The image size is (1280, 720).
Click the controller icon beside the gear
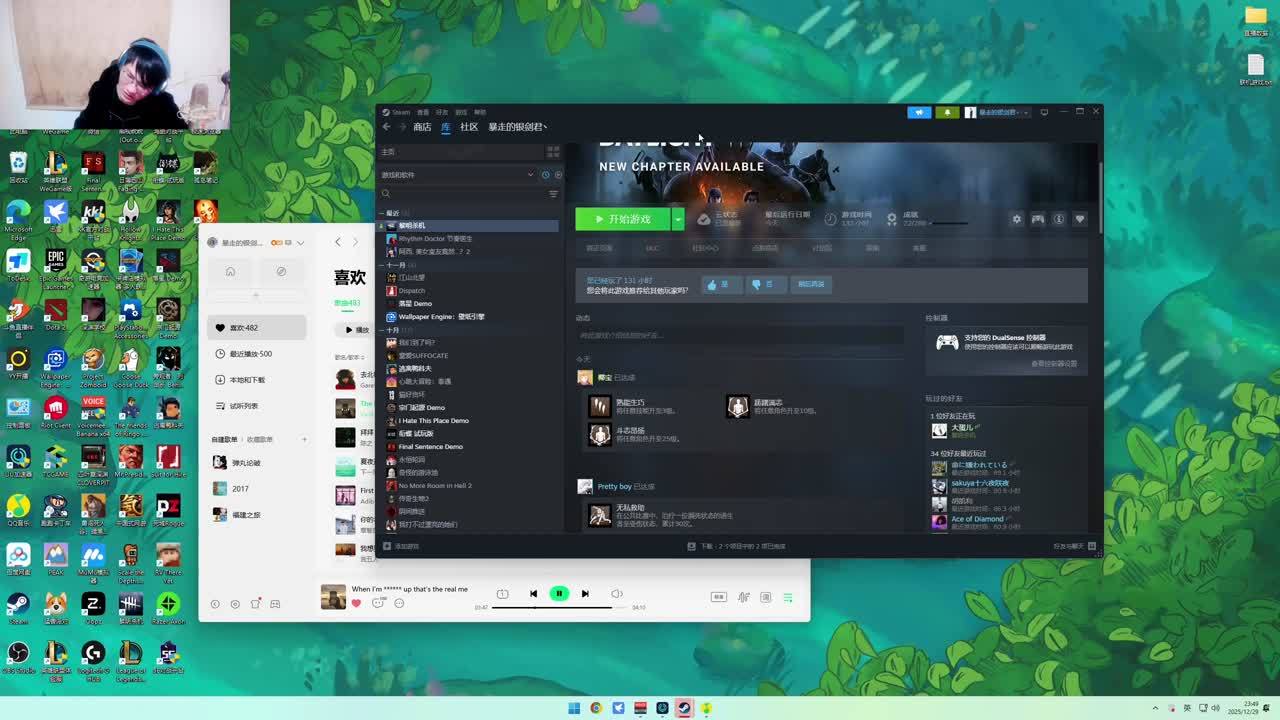[1038, 219]
